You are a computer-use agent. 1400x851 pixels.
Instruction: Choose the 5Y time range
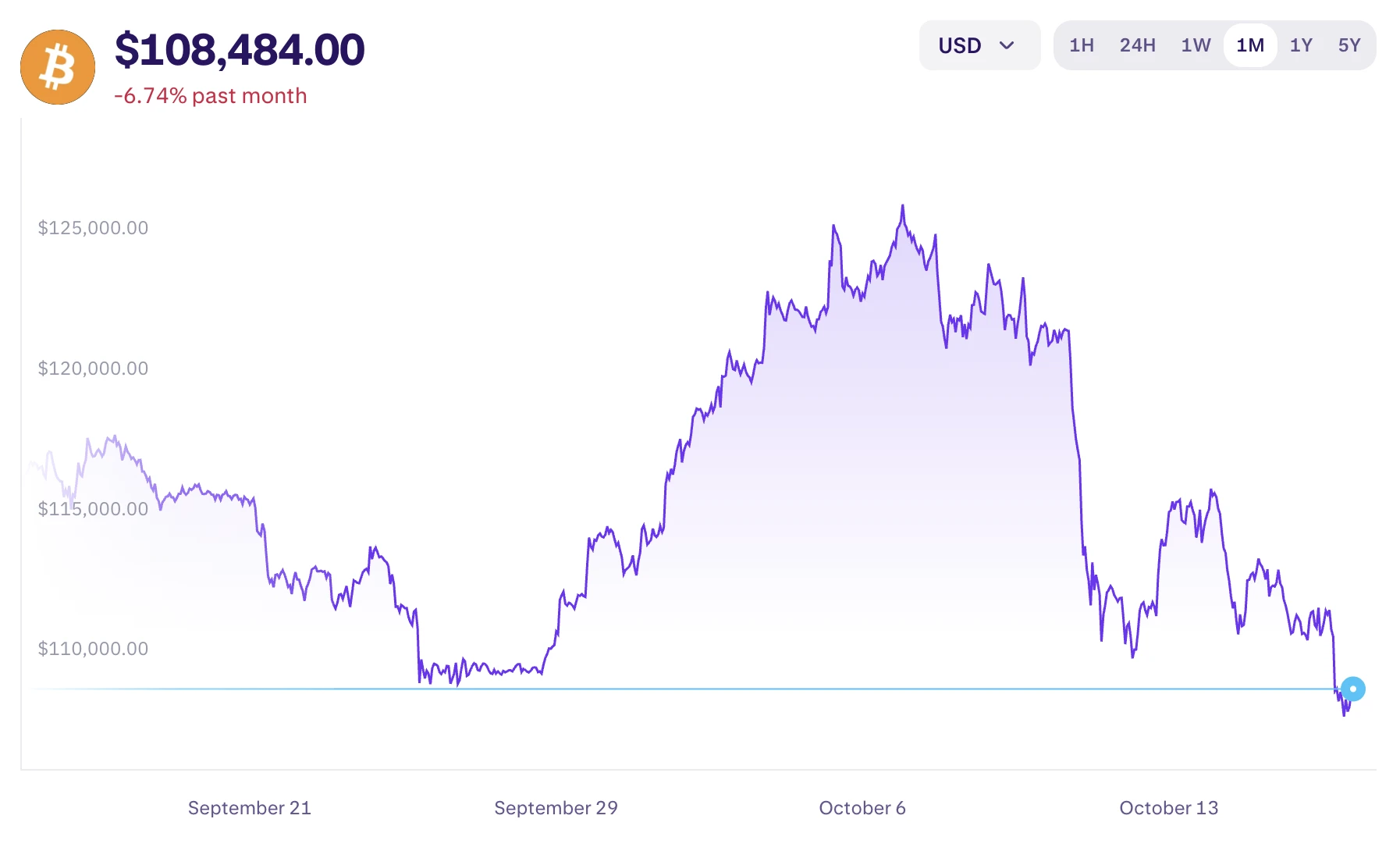click(1349, 45)
